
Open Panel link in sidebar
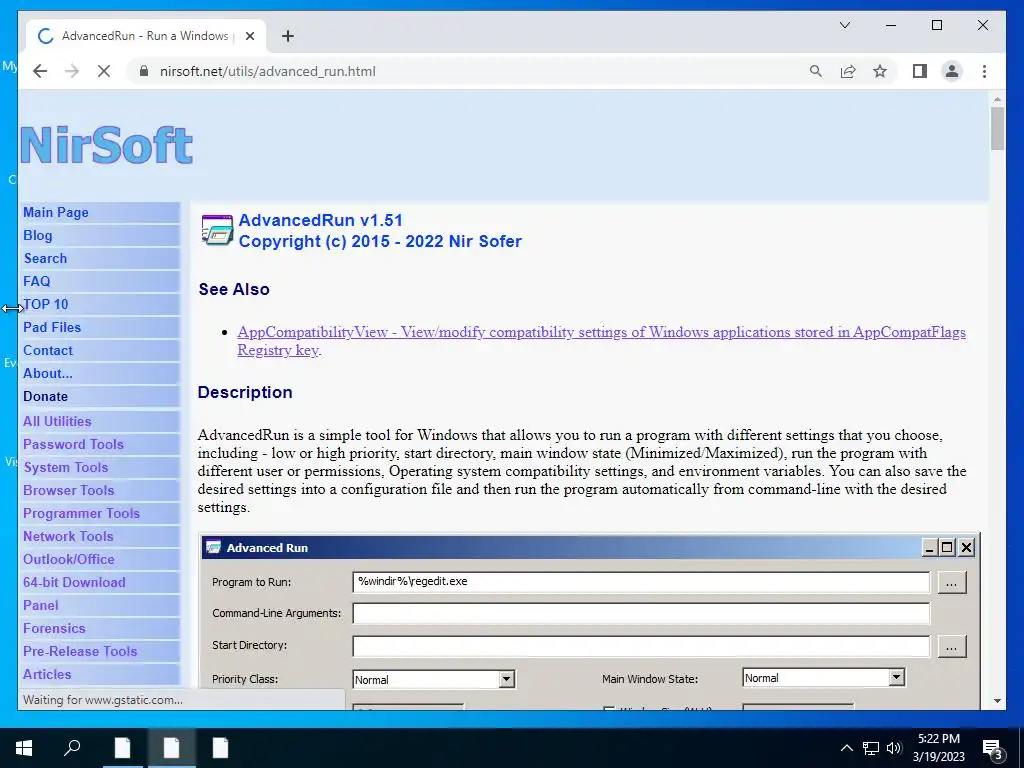coord(40,605)
